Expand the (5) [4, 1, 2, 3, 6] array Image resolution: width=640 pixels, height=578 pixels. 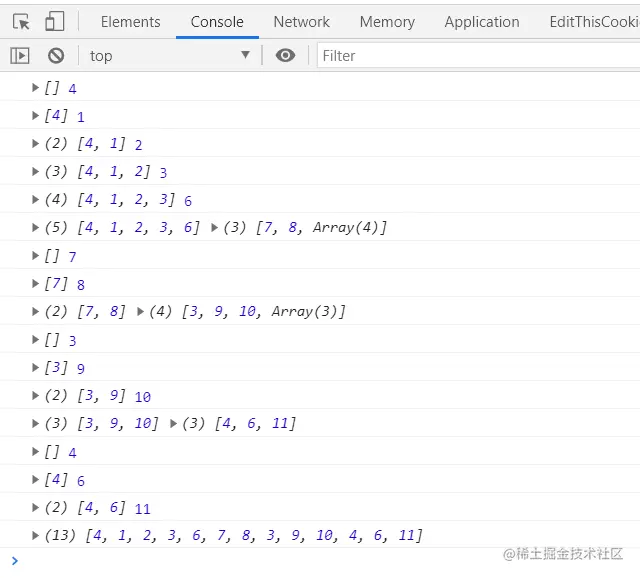[x=35, y=227]
